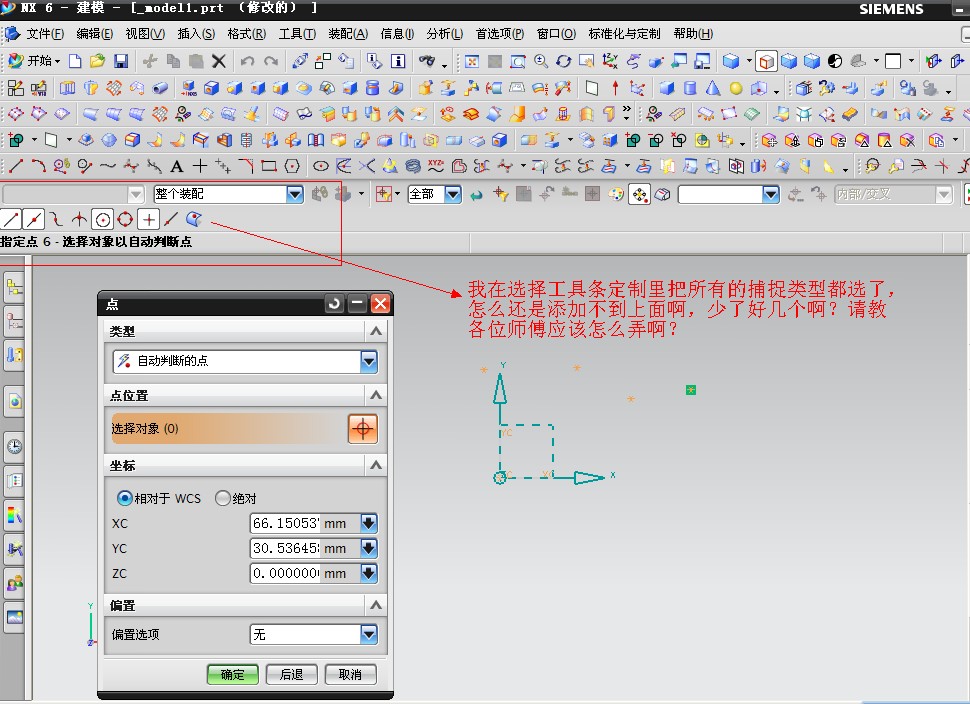
Task: Create a Cone primitive with its icon
Action: coord(713,88)
